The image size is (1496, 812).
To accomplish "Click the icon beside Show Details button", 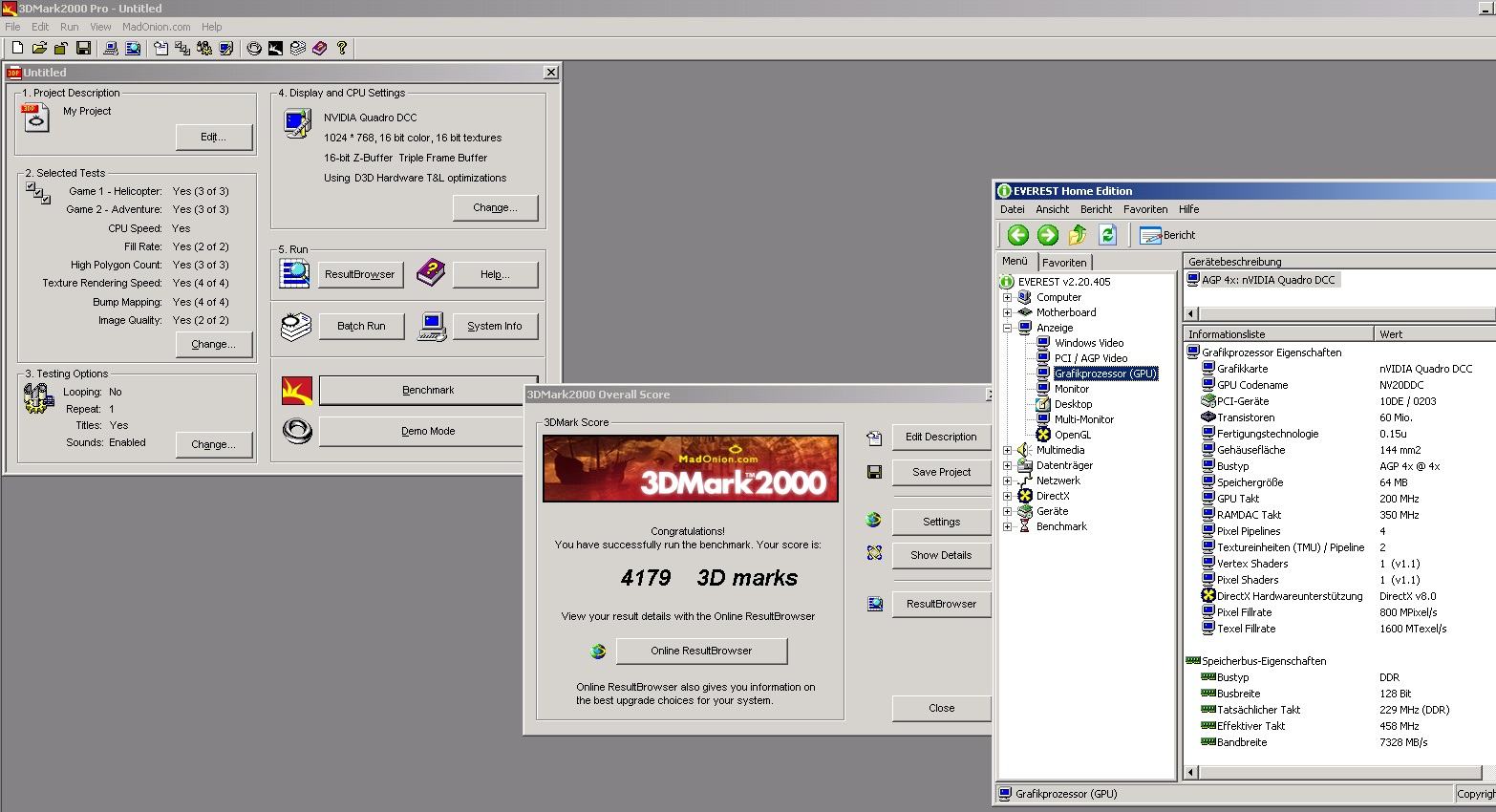I will click(874, 553).
